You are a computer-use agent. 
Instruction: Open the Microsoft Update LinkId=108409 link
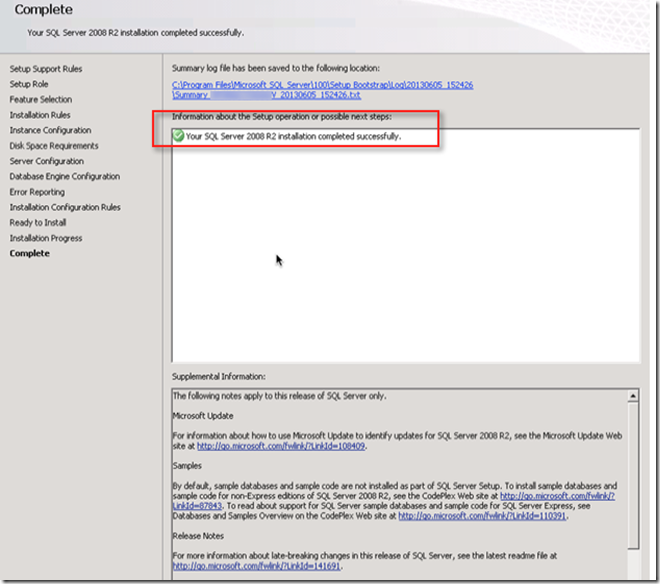(x=281, y=446)
